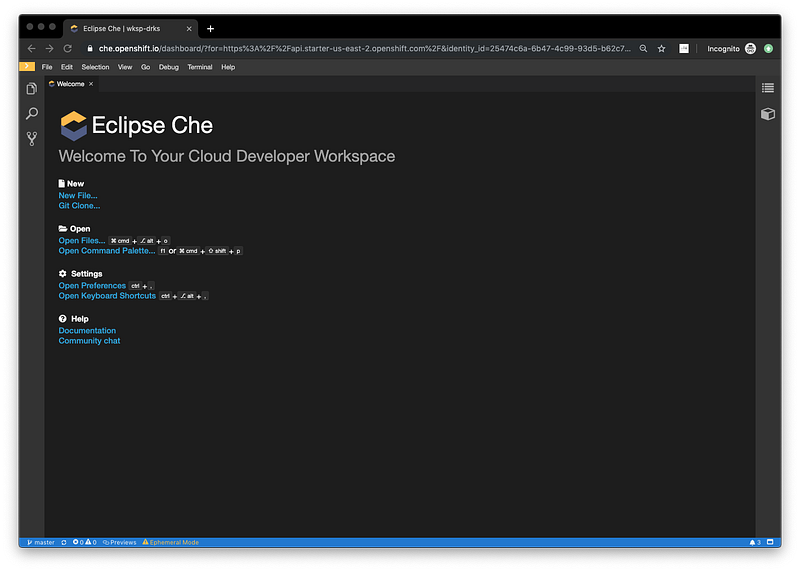This screenshot has height=571, width=800.
Task: Click the Git Clone... link
Action: click(x=79, y=206)
